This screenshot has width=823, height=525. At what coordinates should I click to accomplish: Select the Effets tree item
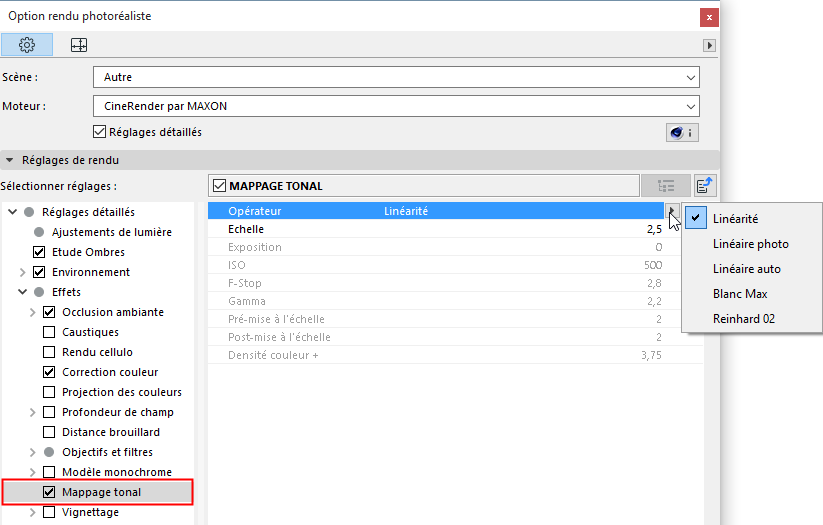66,292
